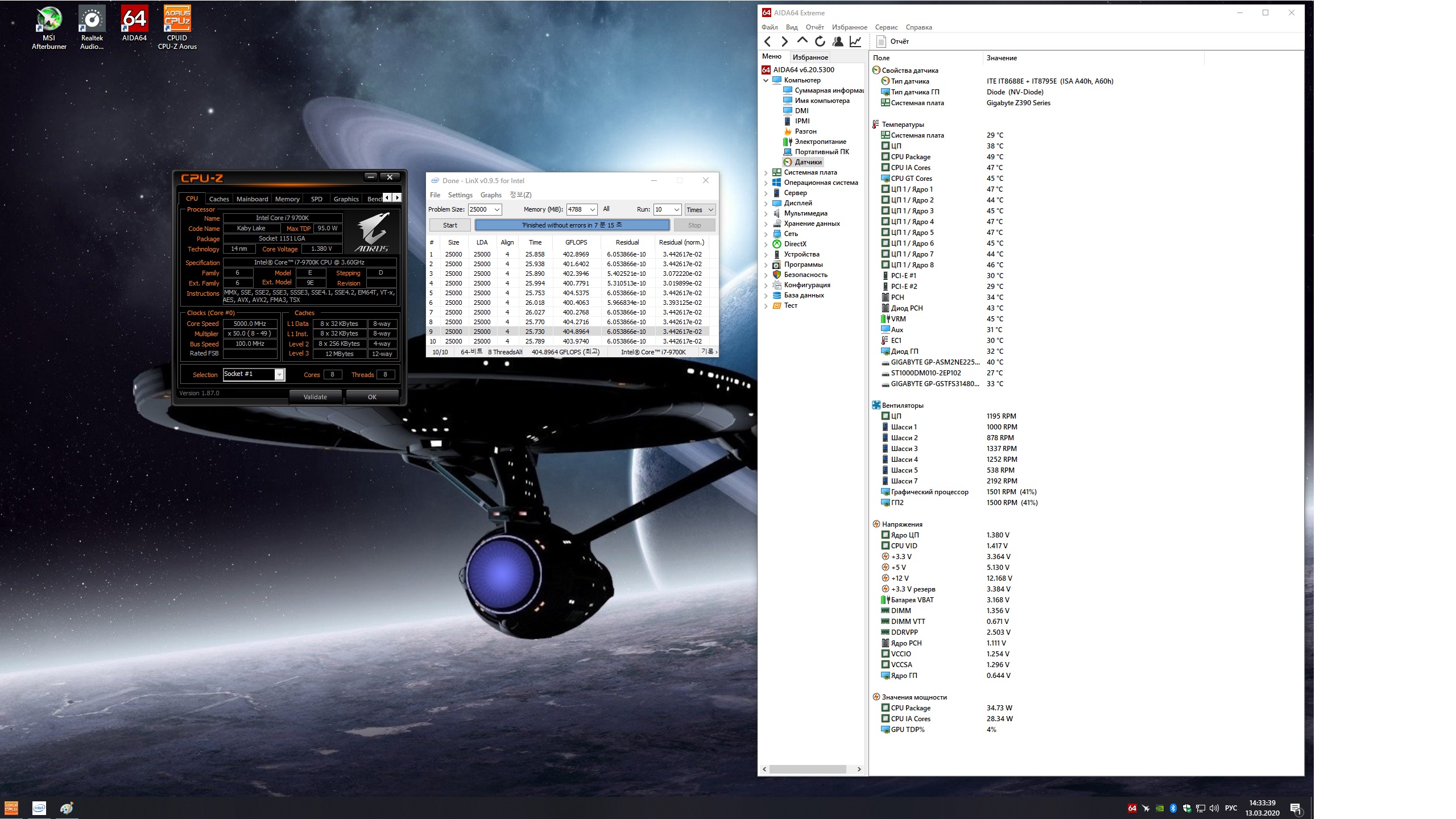Screen dimensions: 1456x819
Task: Click the AIDA64 user favorites icon
Action: click(x=837, y=41)
